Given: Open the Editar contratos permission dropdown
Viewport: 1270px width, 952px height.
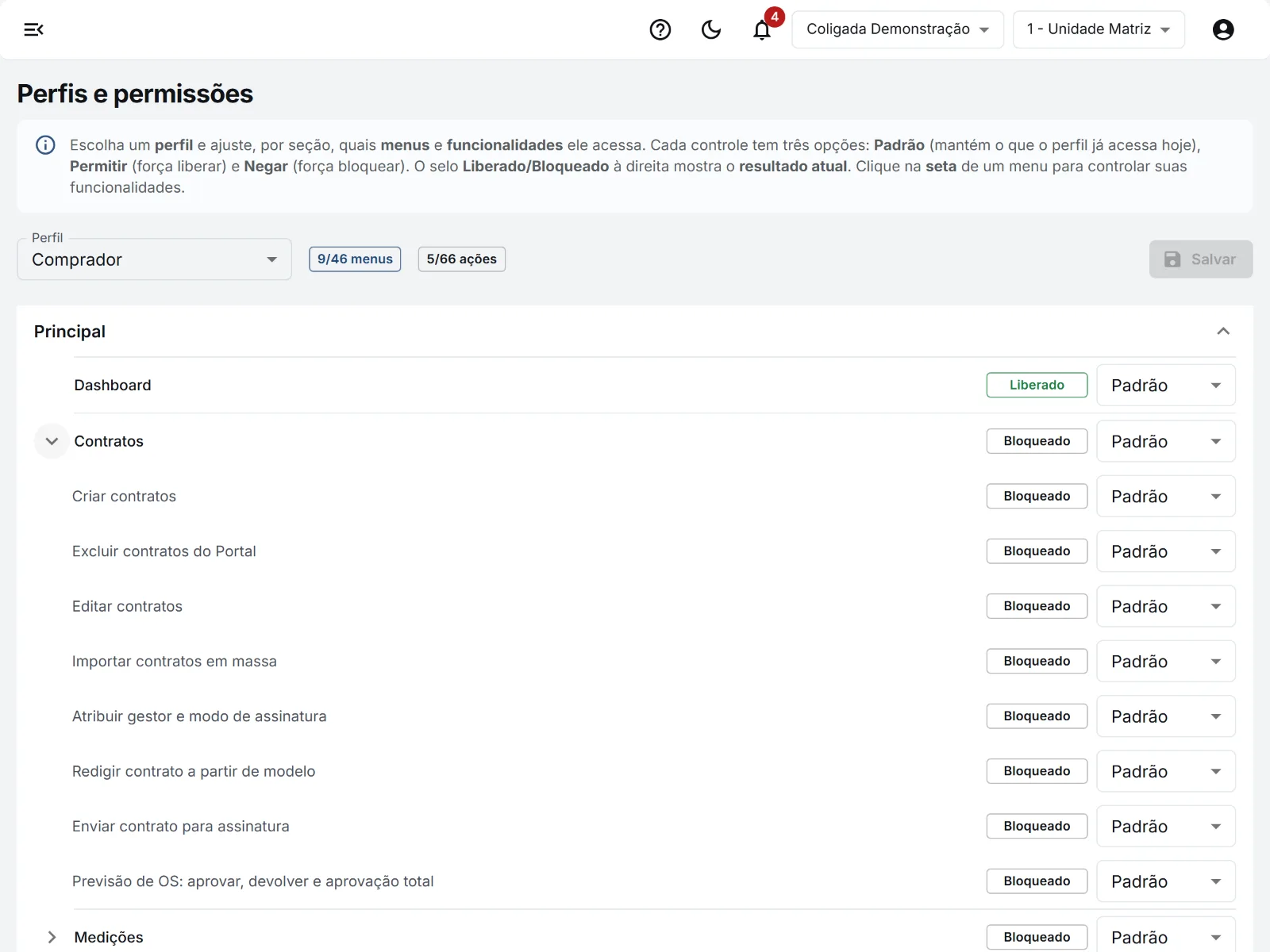Looking at the screenshot, I should coord(1166,606).
